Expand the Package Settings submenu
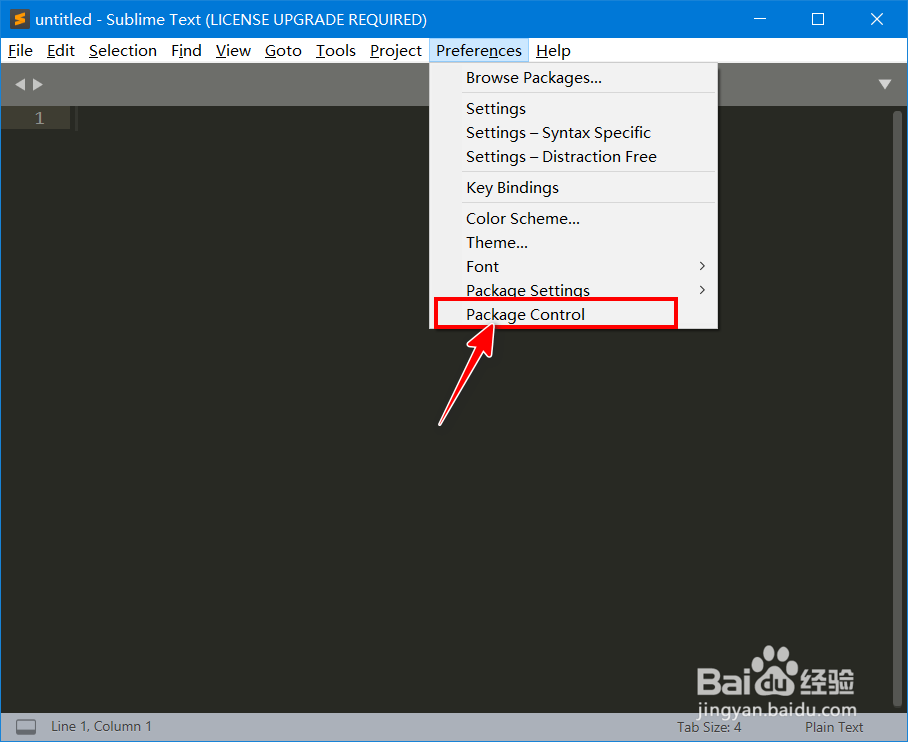This screenshot has width=908, height=742. click(573, 290)
